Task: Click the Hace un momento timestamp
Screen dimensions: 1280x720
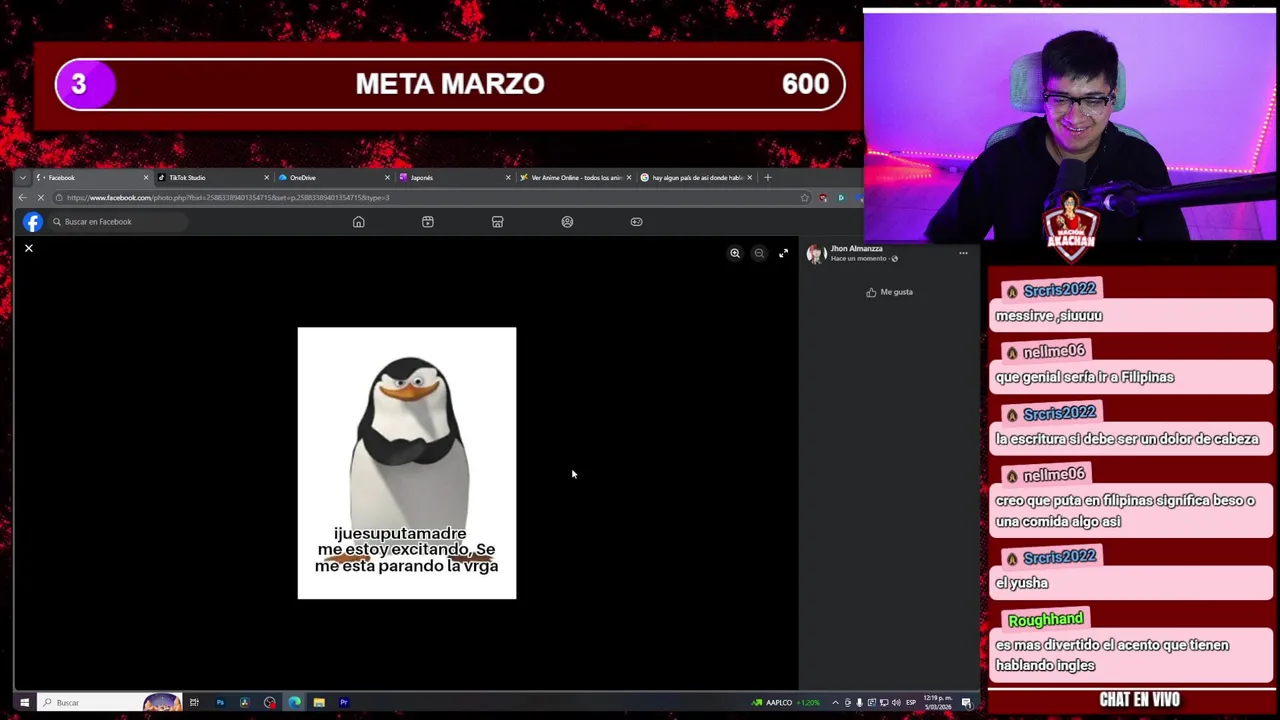Action: 858,259
